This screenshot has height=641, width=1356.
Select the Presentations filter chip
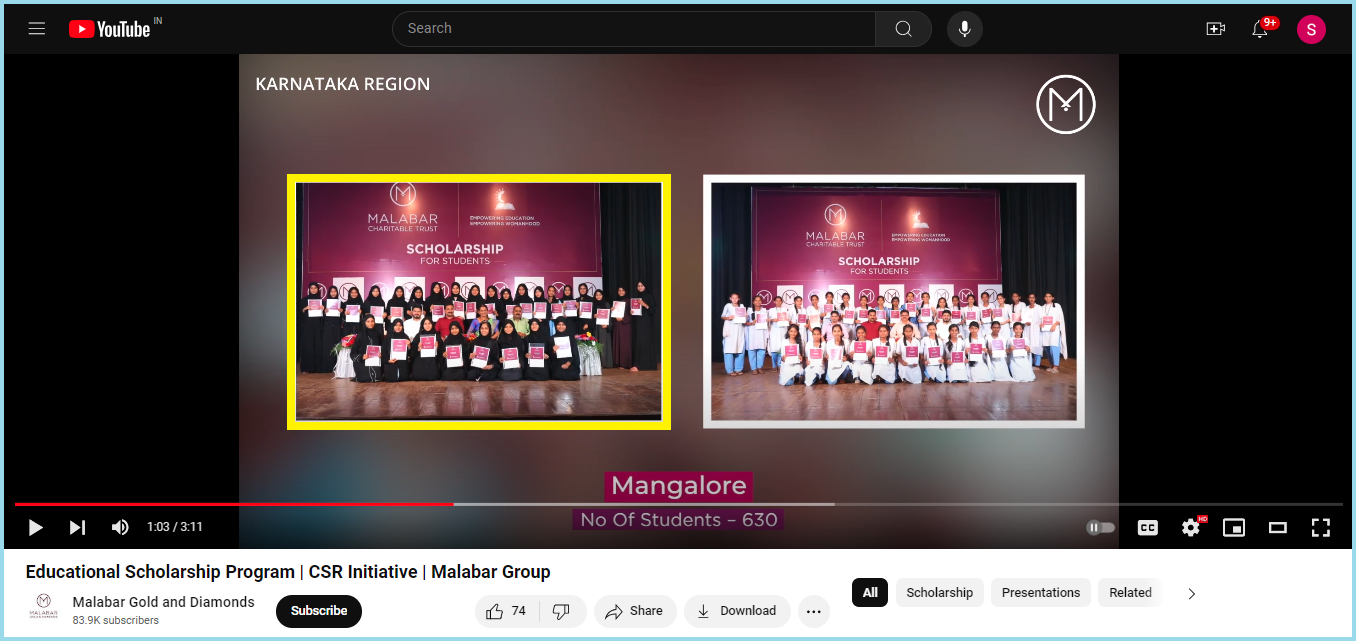click(x=1041, y=592)
